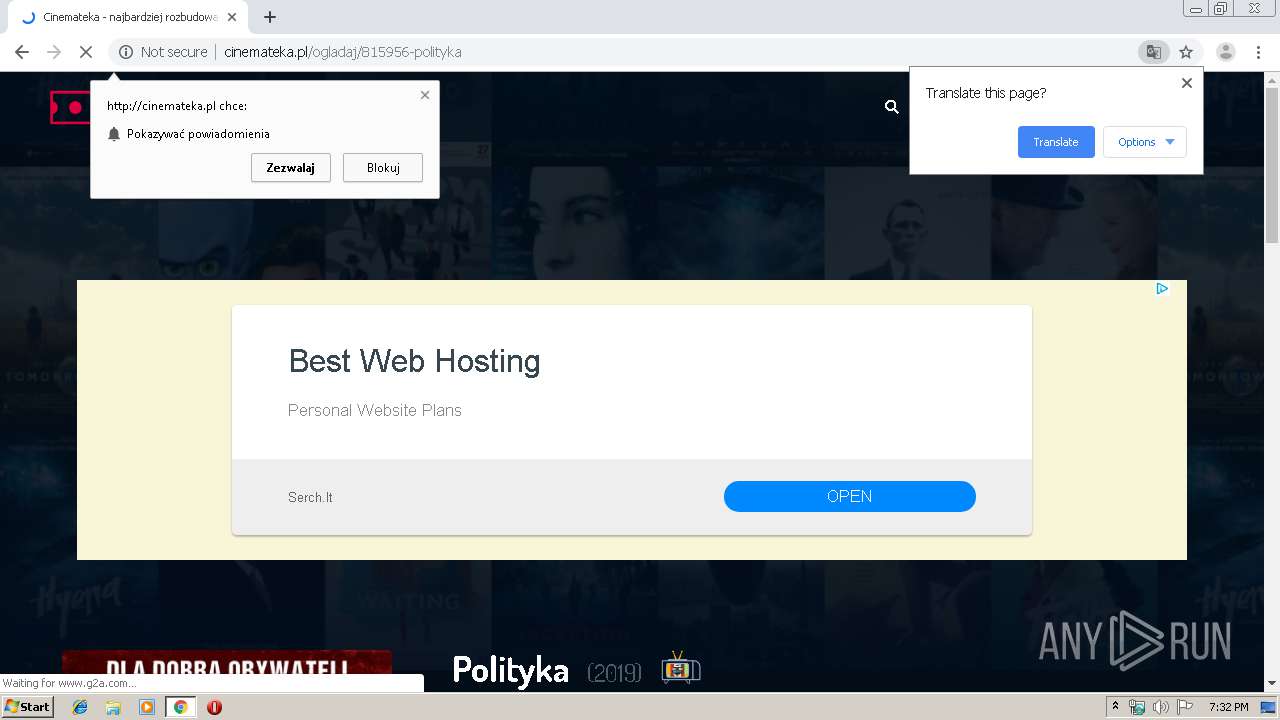This screenshot has height=720, width=1280.
Task: Open the Chrome profile avatar
Action: click(1225, 52)
